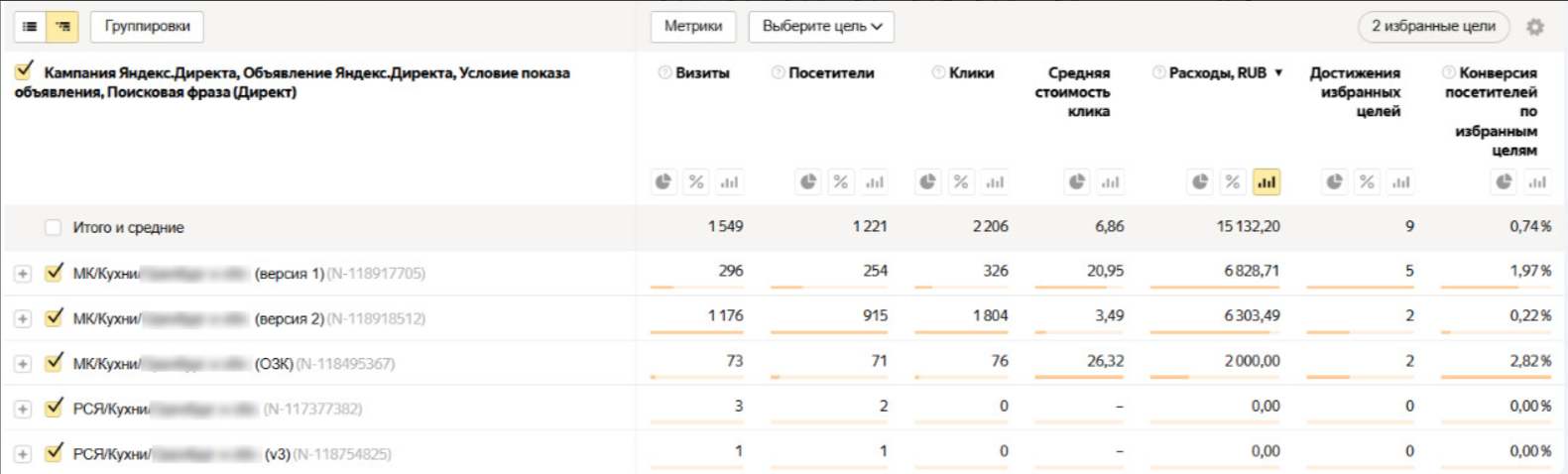Show bar chart for Посетители column

tap(874, 181)
